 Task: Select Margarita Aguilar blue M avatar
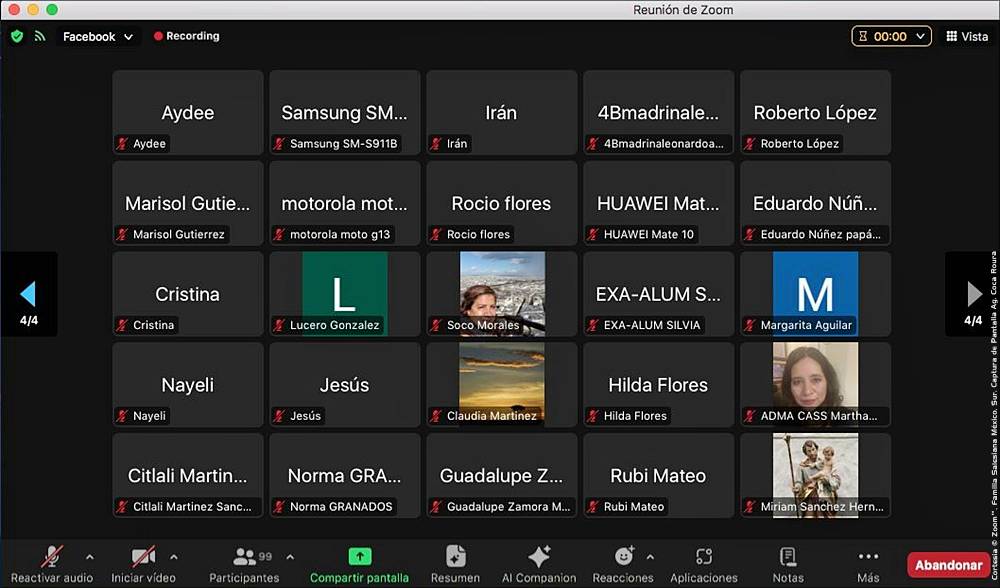[816, 294]
